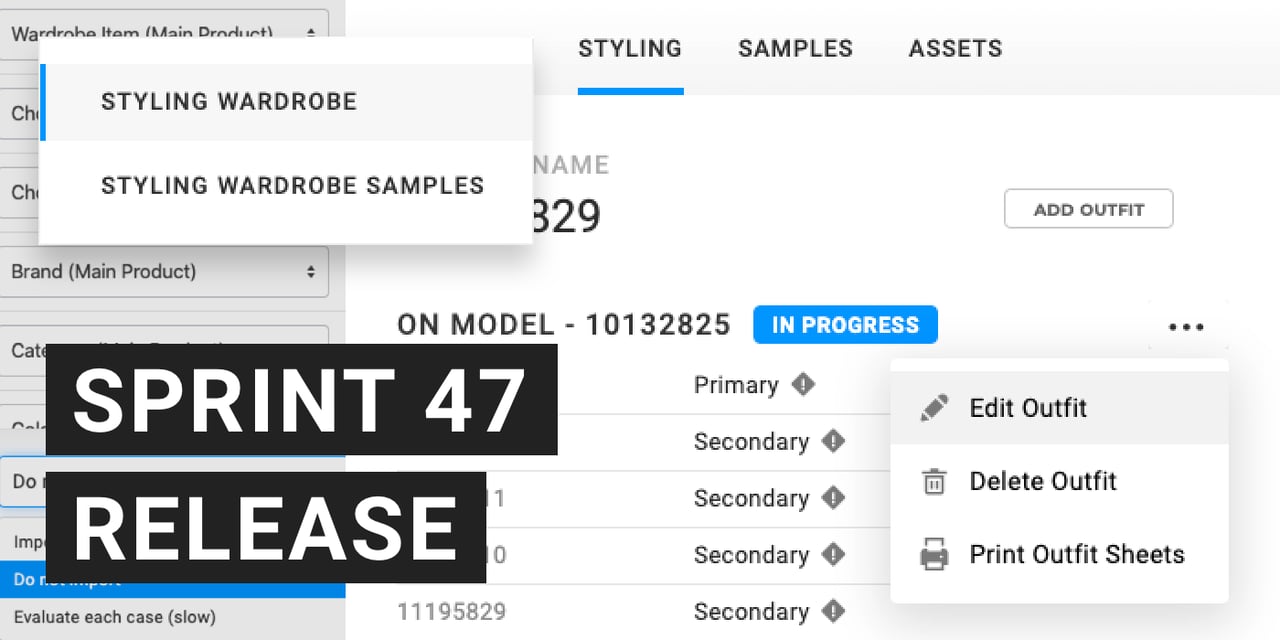Click the warning icon next to Primary
The image size is (1280, 640).
[802, 384]
